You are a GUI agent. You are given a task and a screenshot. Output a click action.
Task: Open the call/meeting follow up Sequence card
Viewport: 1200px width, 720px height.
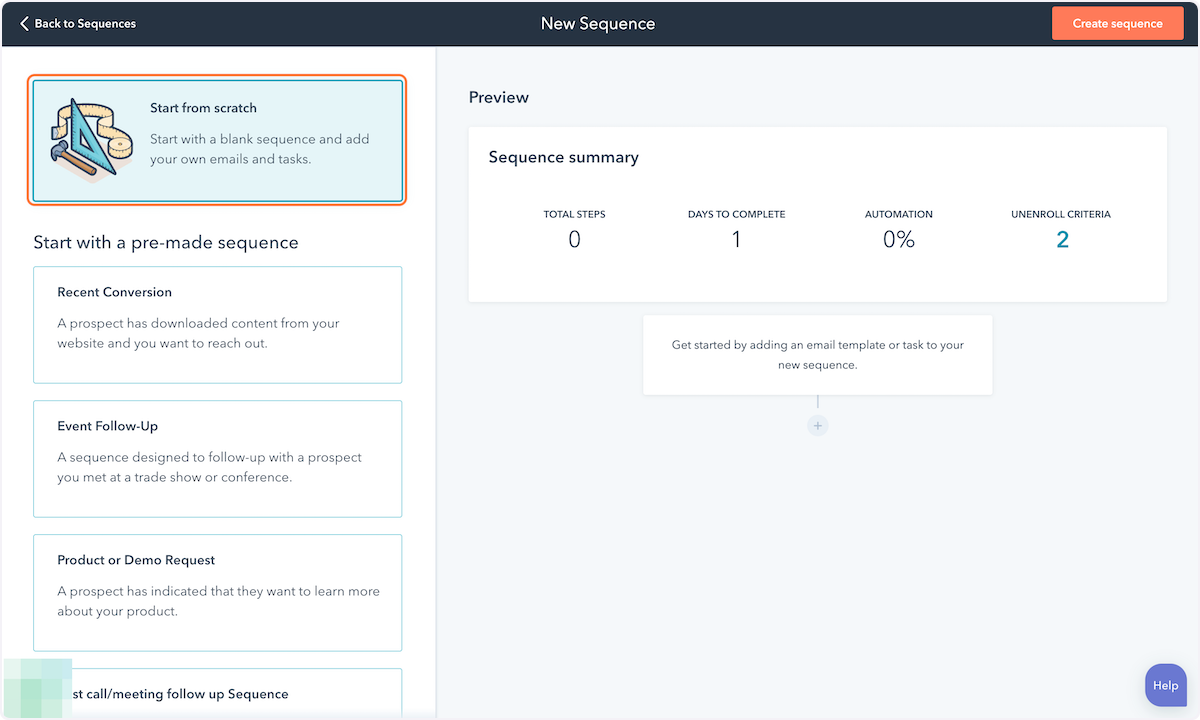point(218,693)
